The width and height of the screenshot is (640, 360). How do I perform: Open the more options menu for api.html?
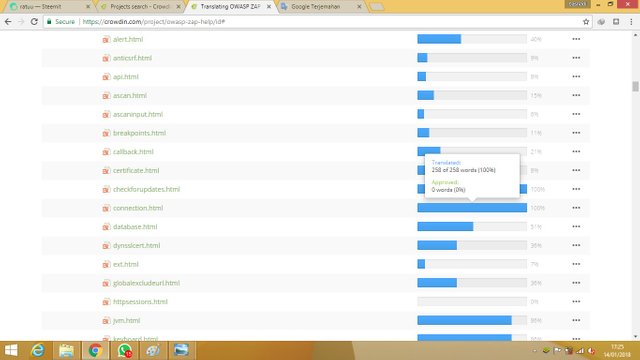(576, 77)
